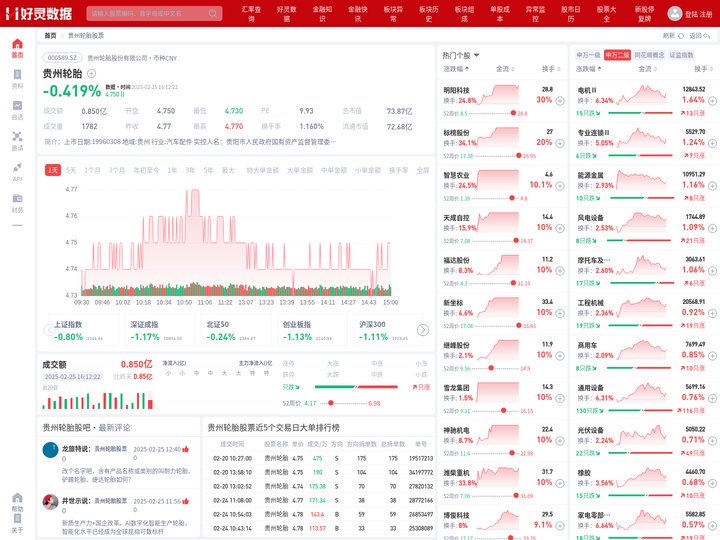Add 风电设备 sector with its plus icon
The height and width of the screenshot is (540, 720).
[712, 228]
